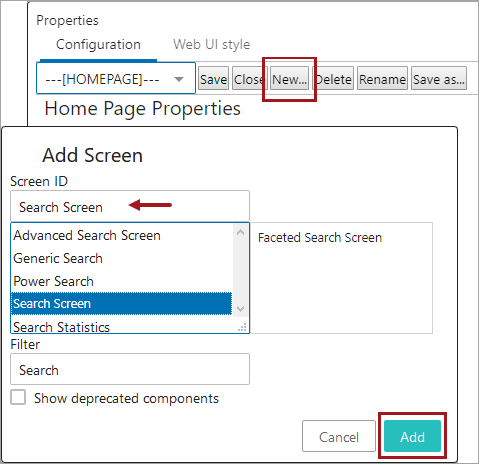Open the HOMEPAGE configuration dropdown

point(116,78)
